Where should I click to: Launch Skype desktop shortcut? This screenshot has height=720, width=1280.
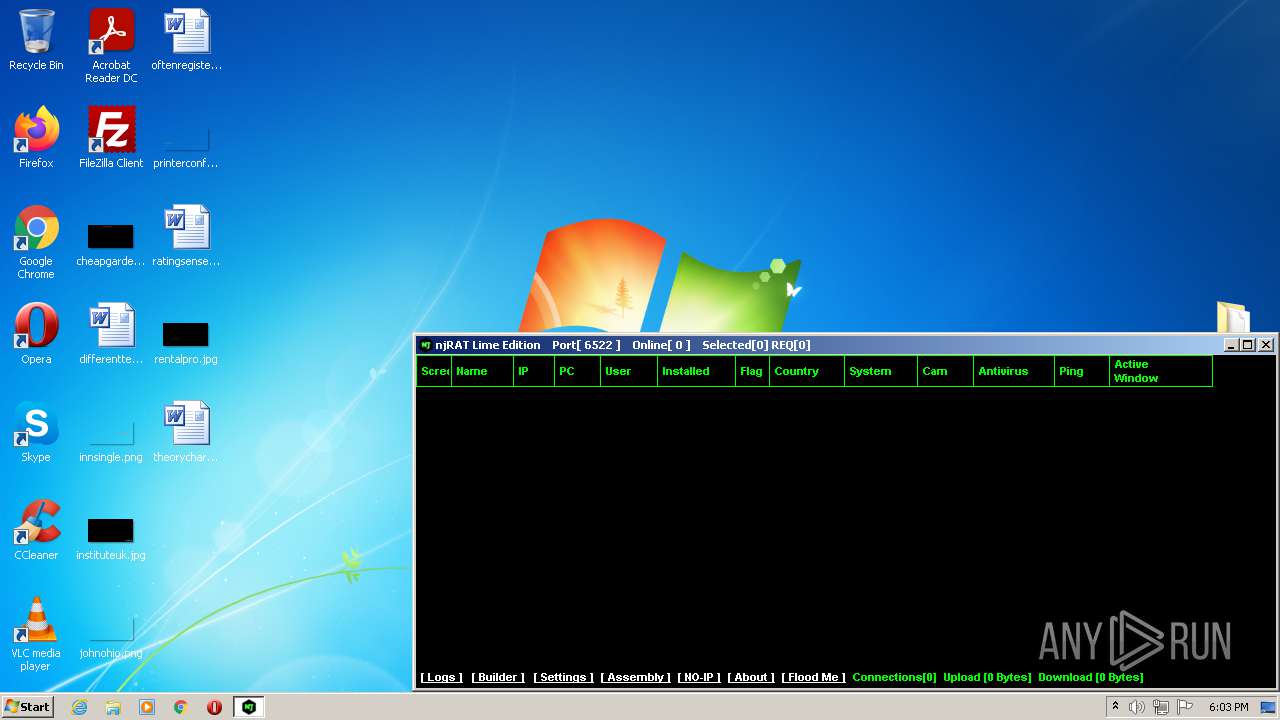click(x=36, y=432)
